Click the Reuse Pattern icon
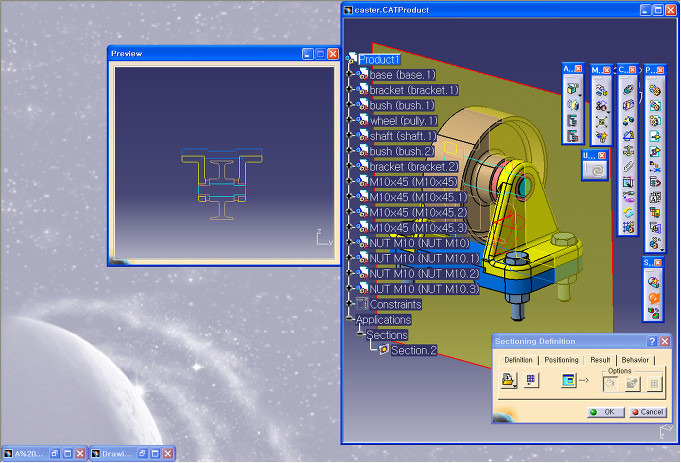Screen dimensions: 681x463 tap(628, 227)
